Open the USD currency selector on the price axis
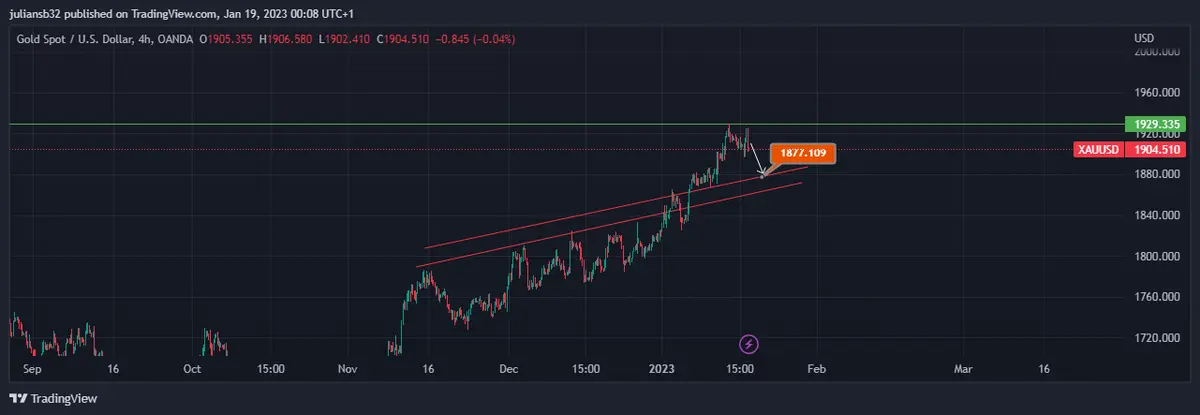The height and width of the screenshot is (415, 1200). point(1144,38)
